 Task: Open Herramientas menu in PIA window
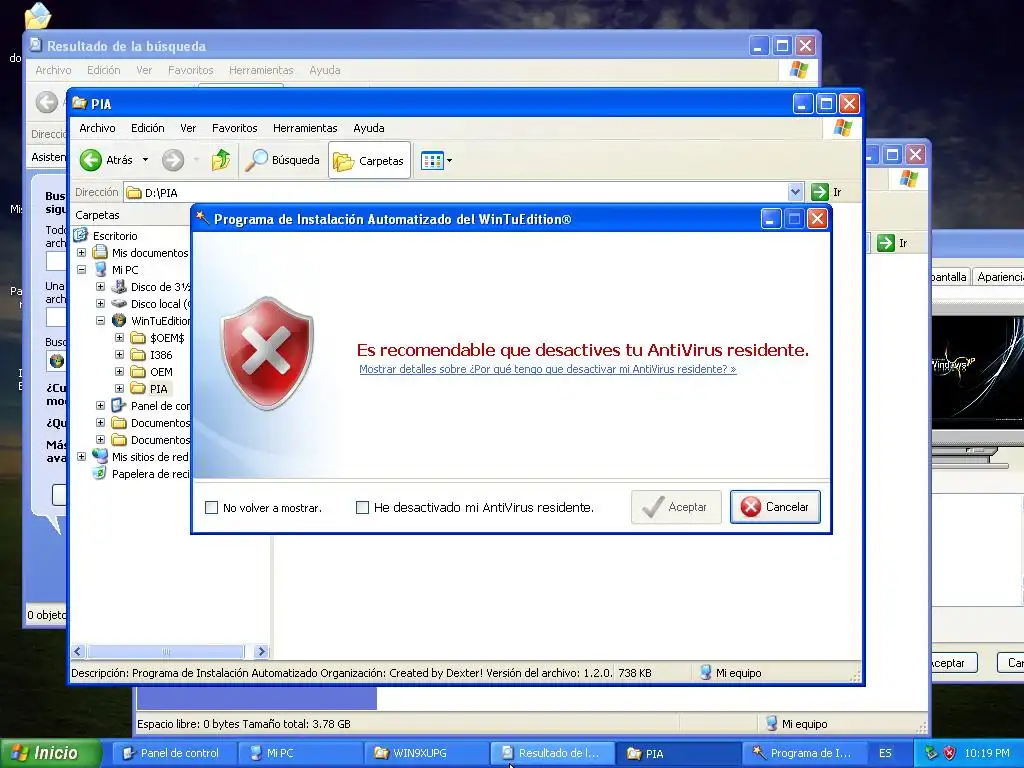click(305, 128)
